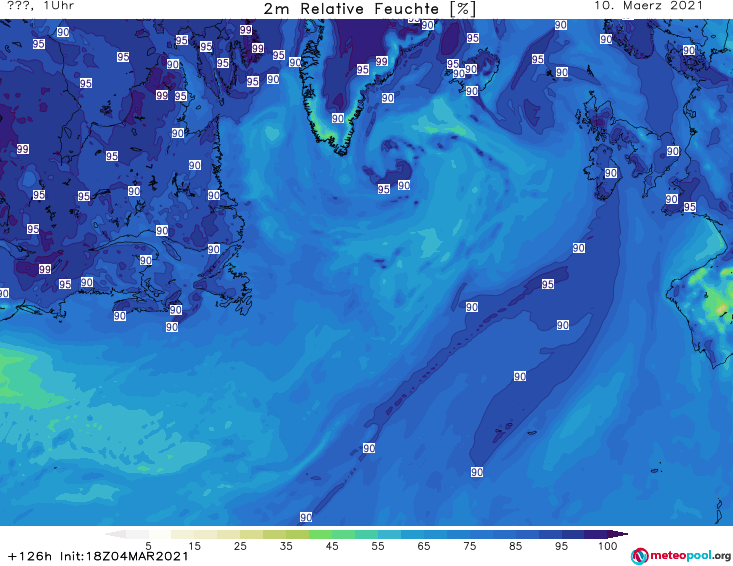Viewport: 733px width, 566px height.
Task: Click the colorbar label '75'
Action: [469, 546]
